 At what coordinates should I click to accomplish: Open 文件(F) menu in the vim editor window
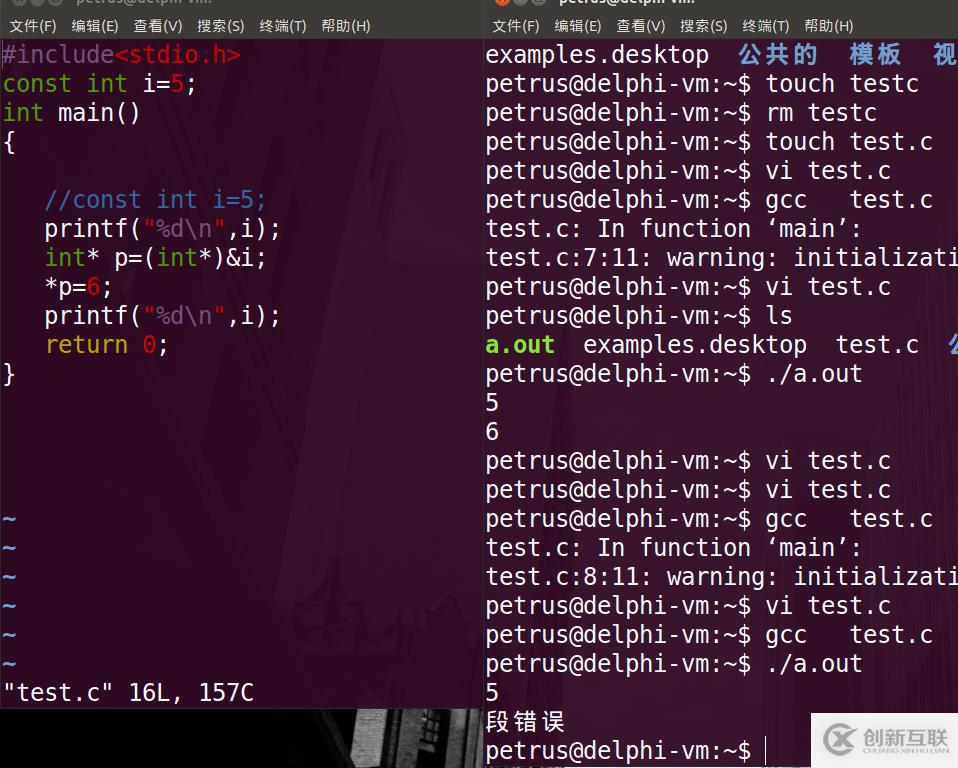coord(33,26)
